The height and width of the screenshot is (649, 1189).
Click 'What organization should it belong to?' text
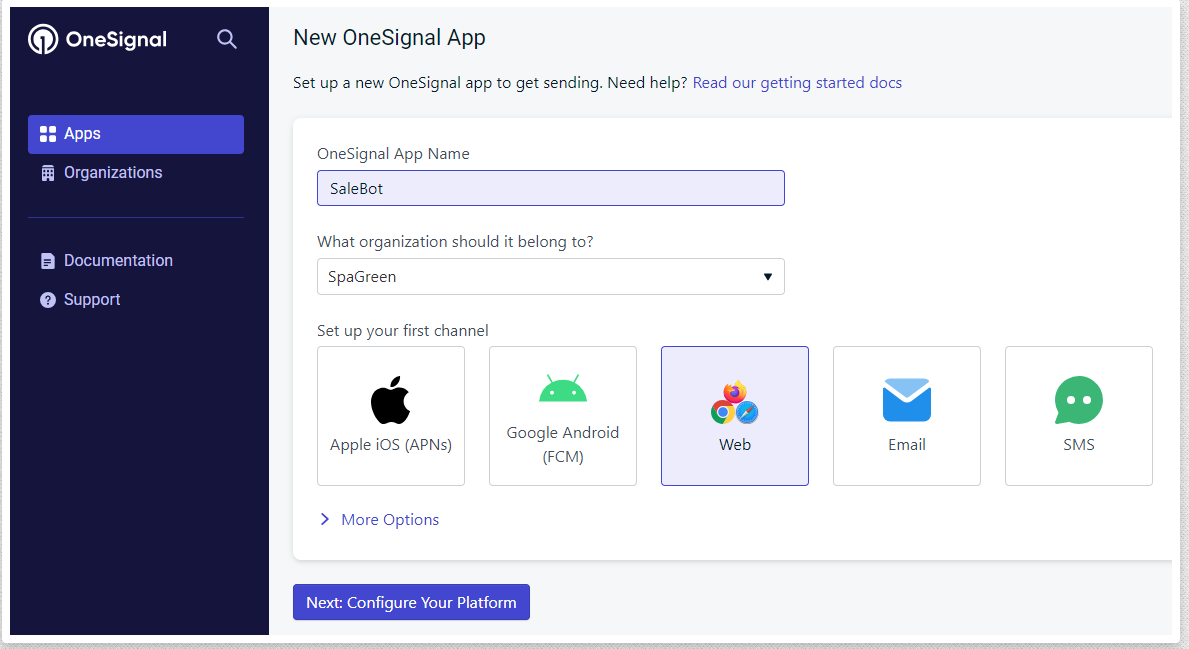[455, 242]
